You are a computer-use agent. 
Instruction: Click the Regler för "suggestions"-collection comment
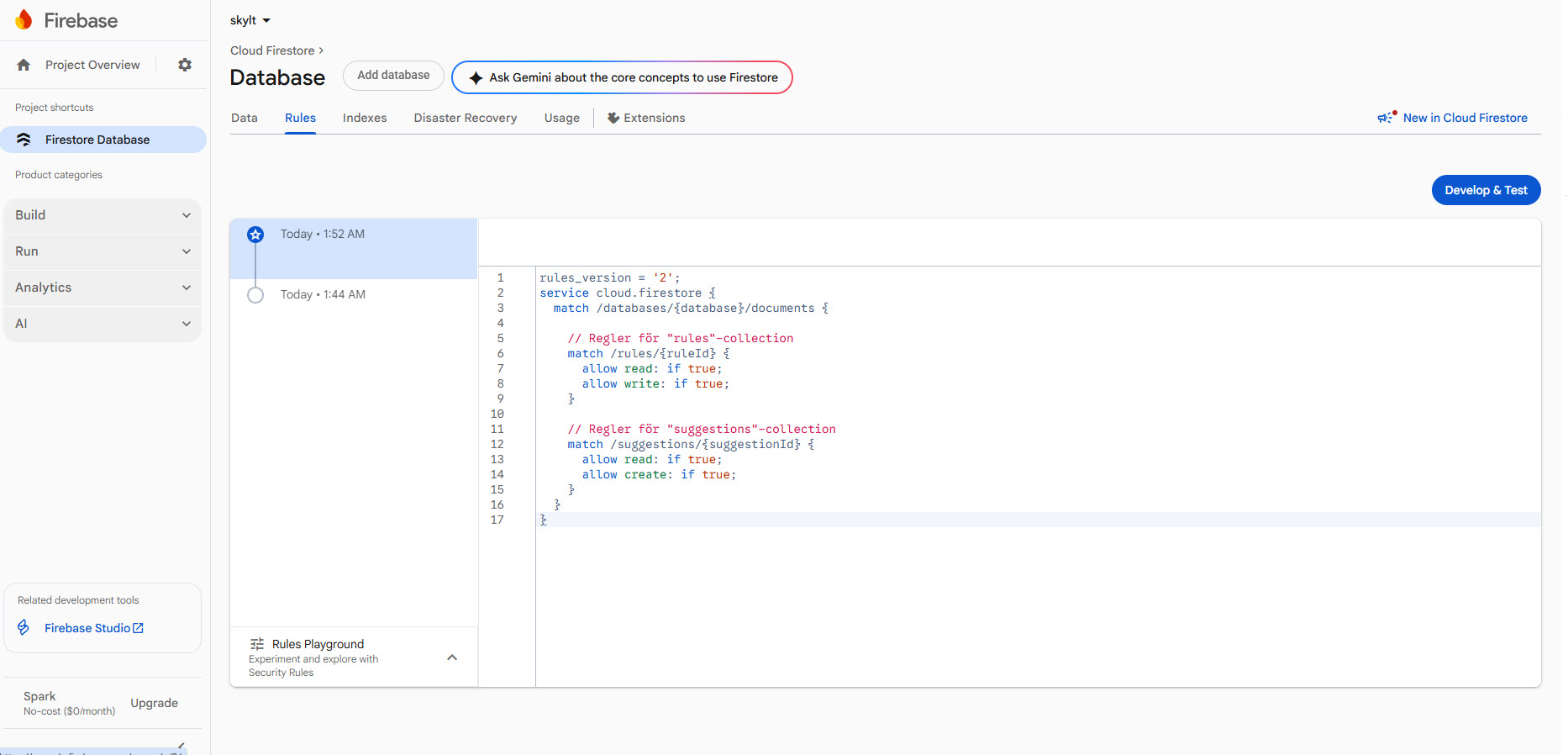tap(702, 429)
